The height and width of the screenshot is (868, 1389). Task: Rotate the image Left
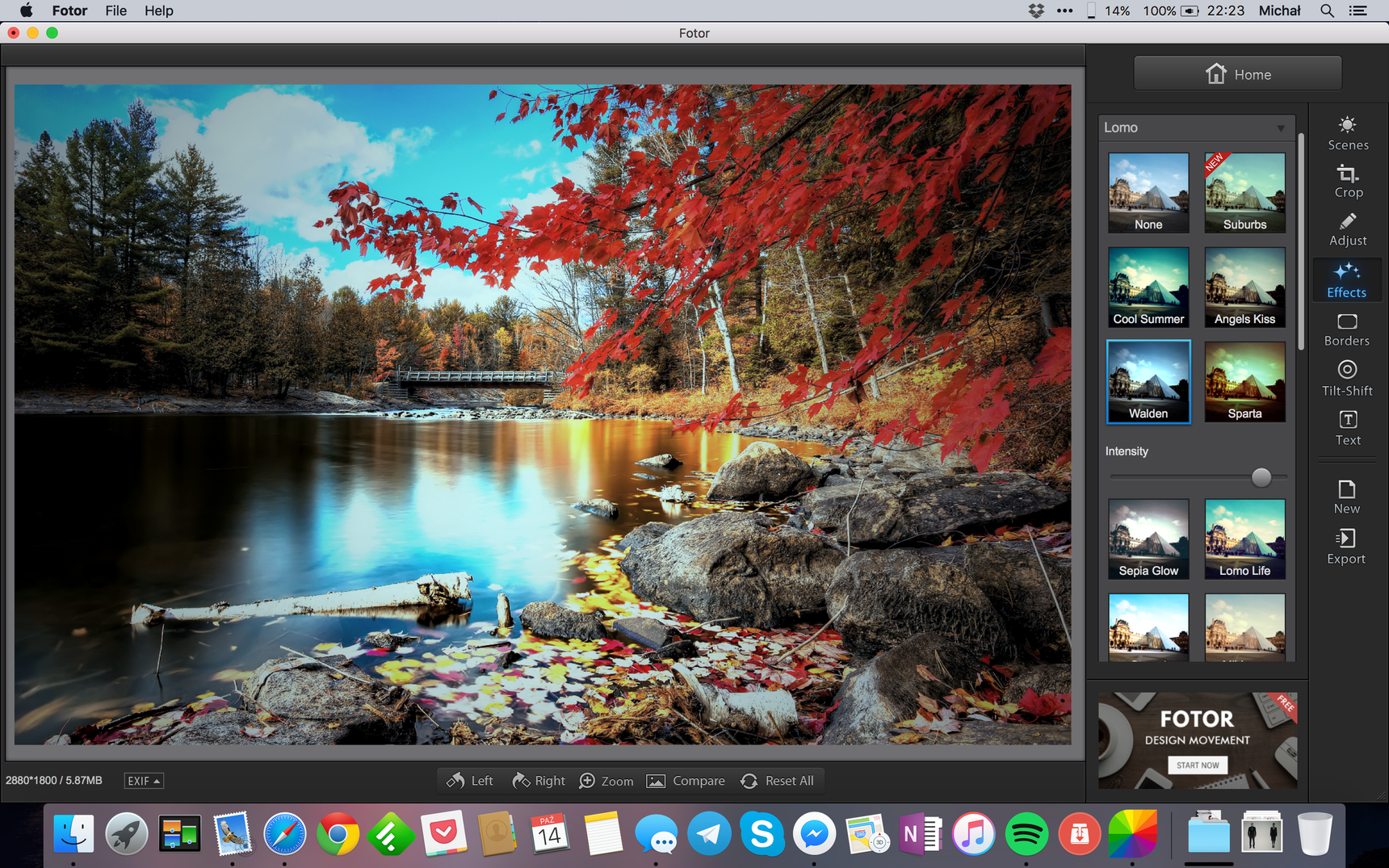[x=470, y=781]
